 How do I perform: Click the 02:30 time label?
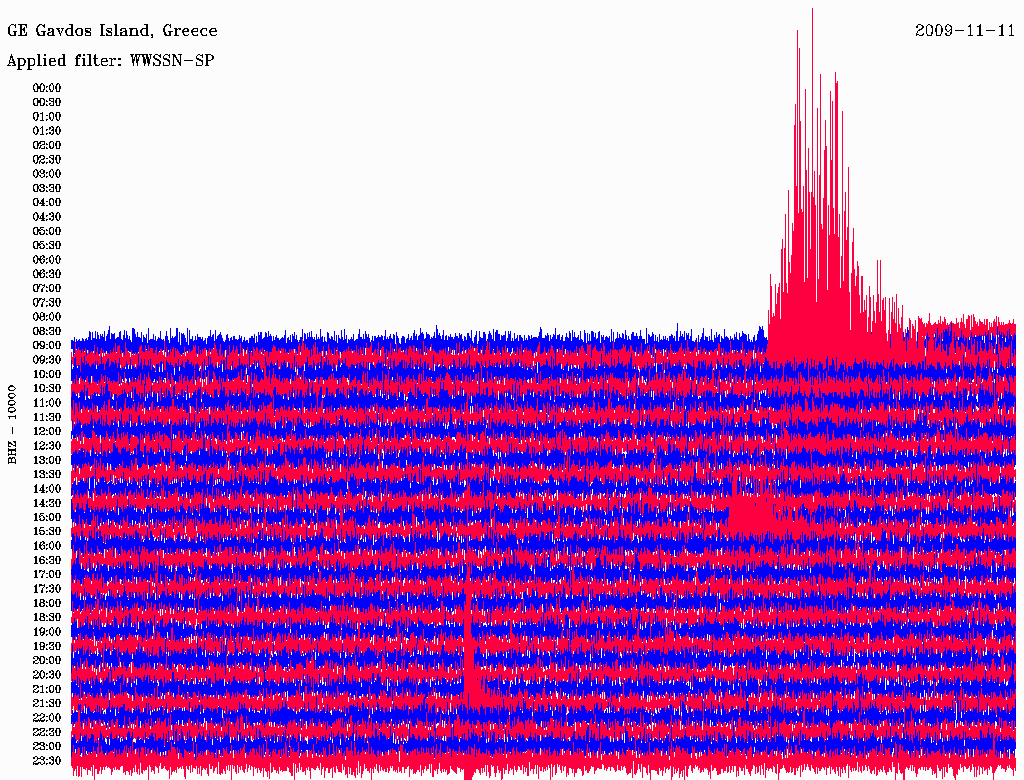(47, 160)
